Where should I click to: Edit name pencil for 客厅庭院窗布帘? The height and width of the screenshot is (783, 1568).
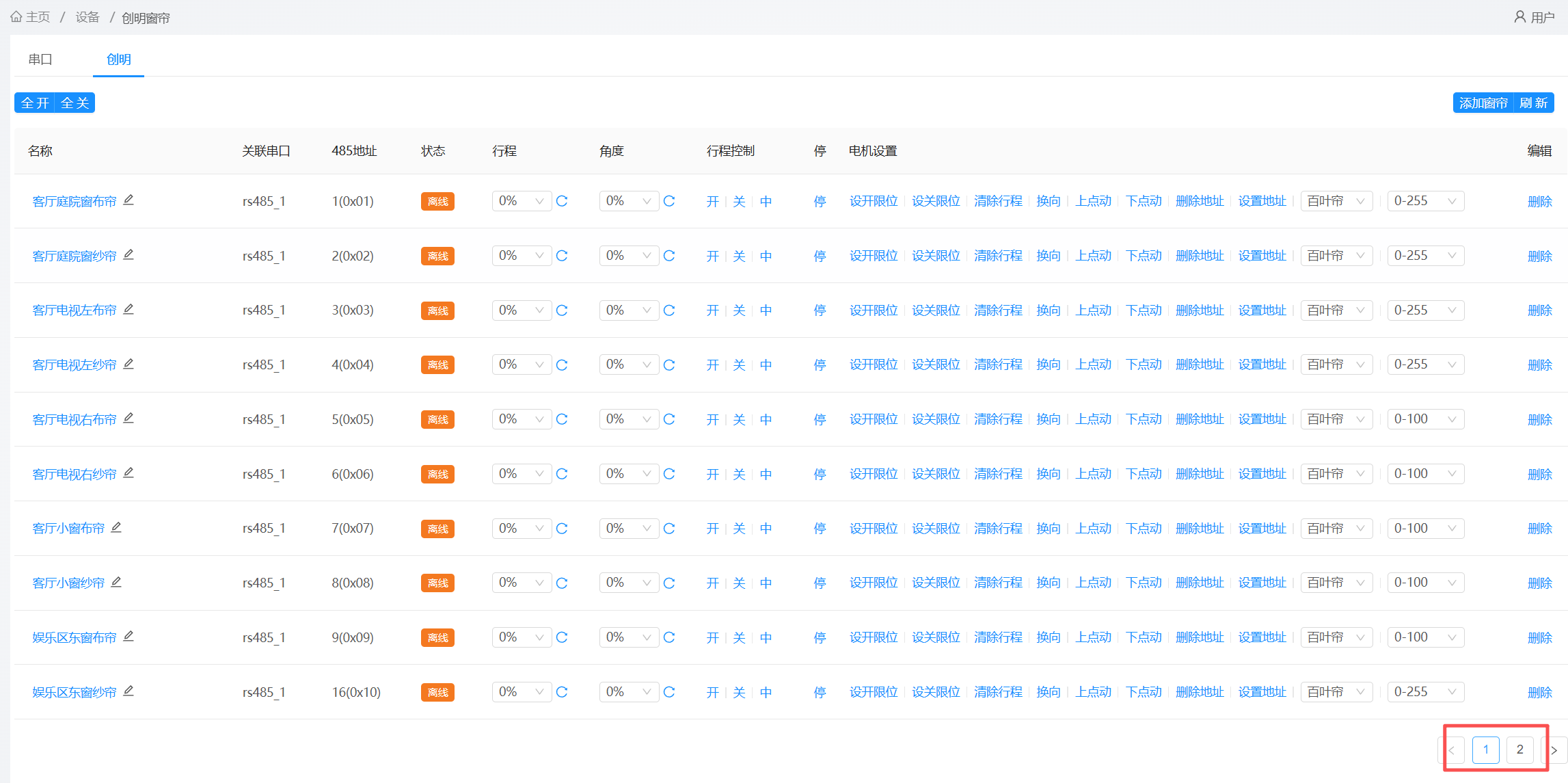tap(129, 200)
